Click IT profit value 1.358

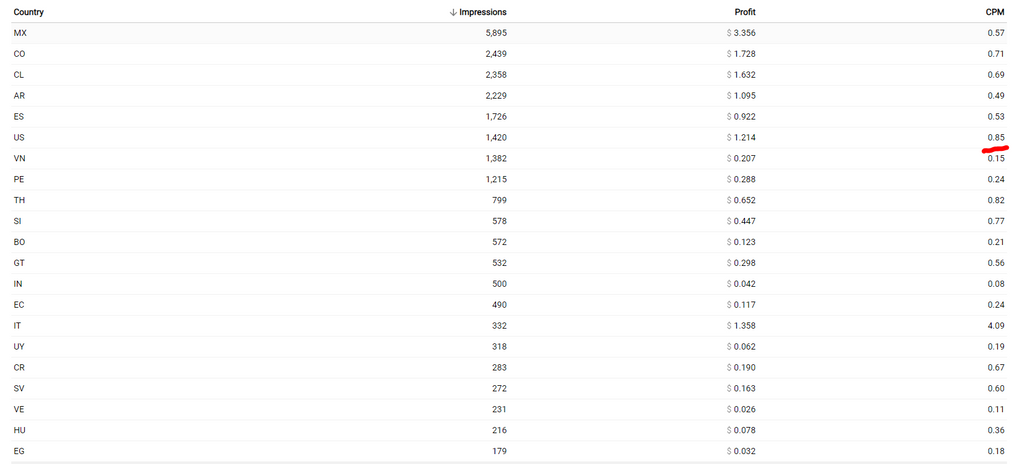[743, 326]
